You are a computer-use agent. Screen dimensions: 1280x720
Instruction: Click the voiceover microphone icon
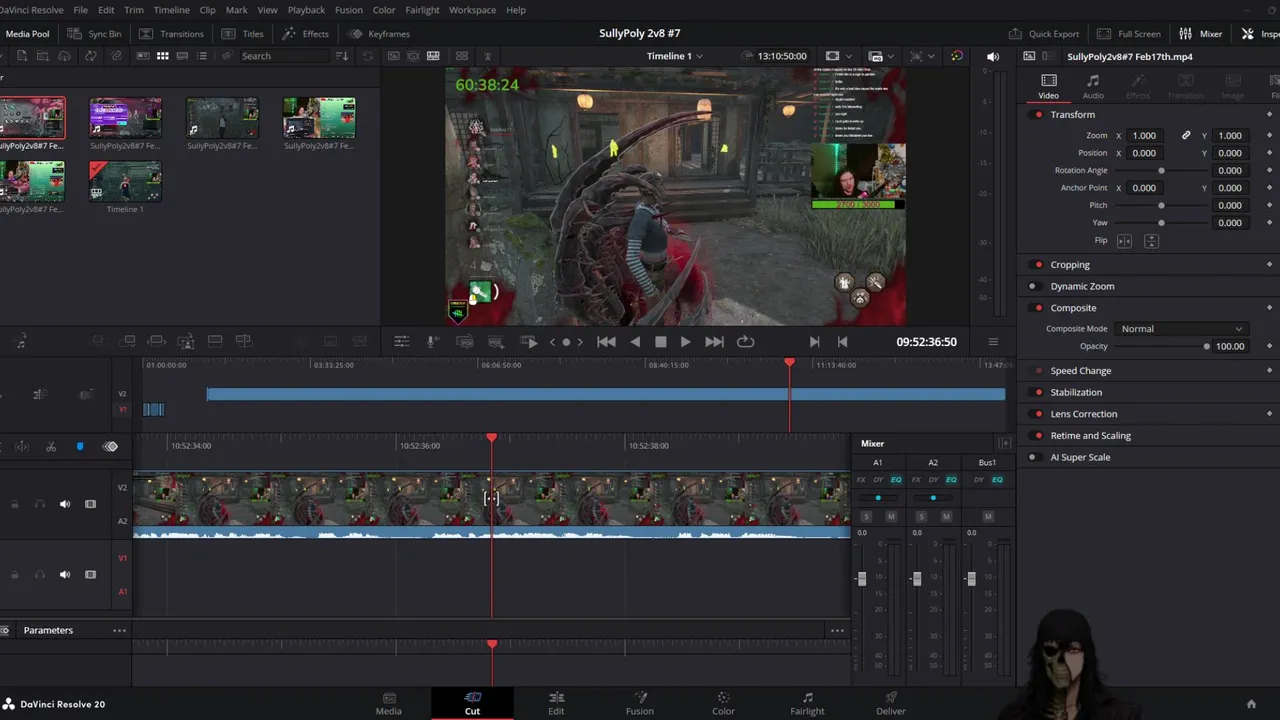[432, 342]
